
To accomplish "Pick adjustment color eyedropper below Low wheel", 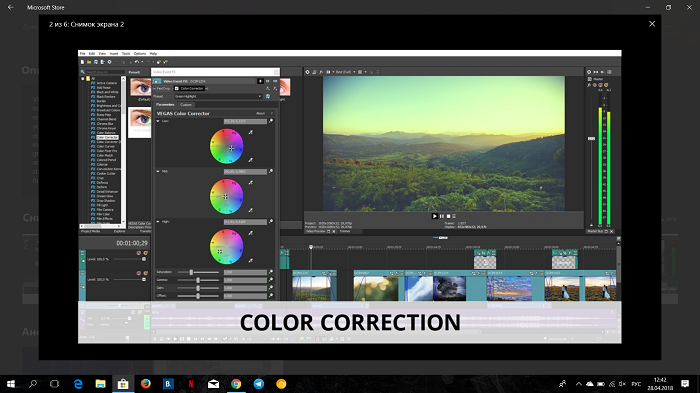I will [251, 160].
